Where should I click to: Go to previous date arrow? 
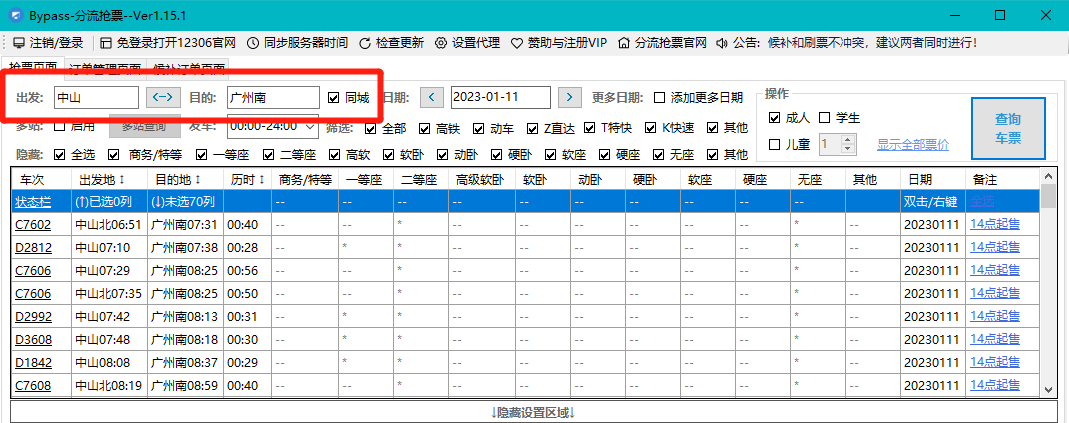430,97
